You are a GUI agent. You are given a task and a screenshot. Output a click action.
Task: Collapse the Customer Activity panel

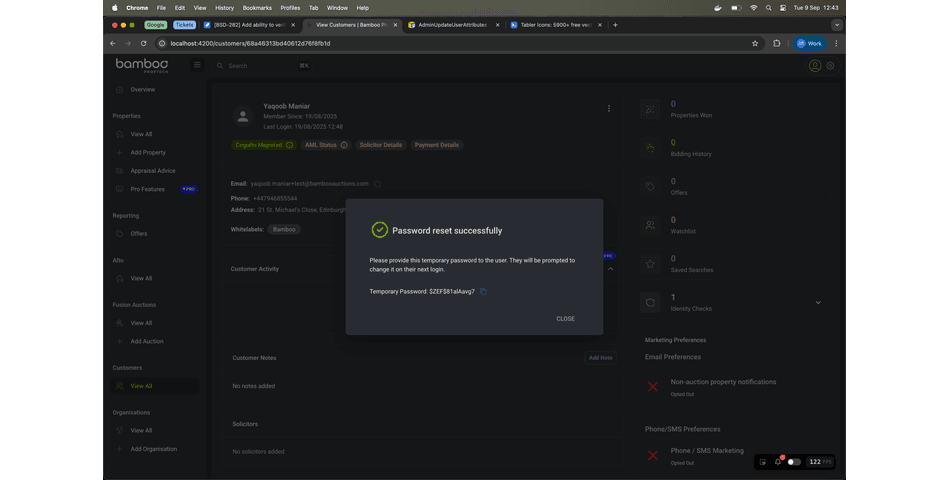(610, 268)
